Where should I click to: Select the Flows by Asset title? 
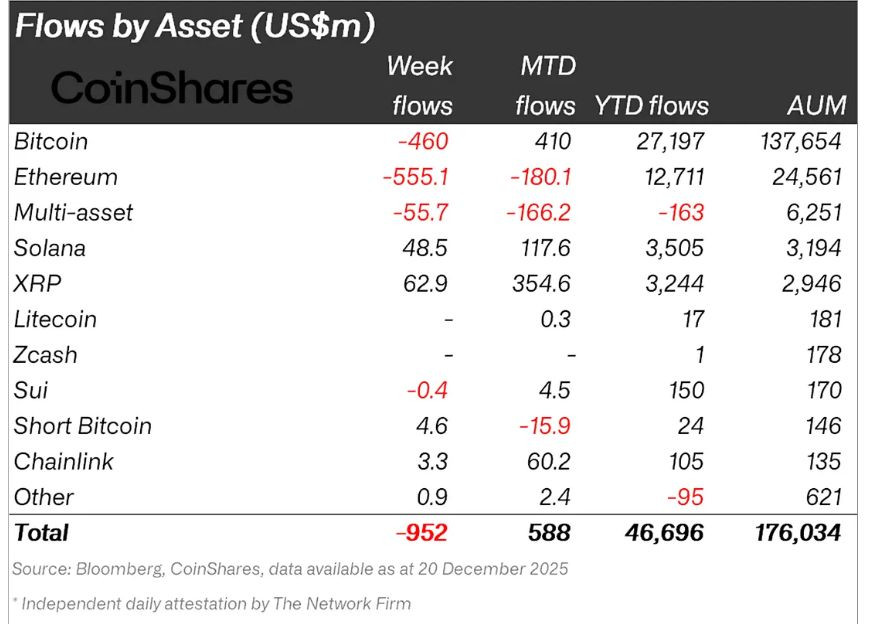(195, 26)
